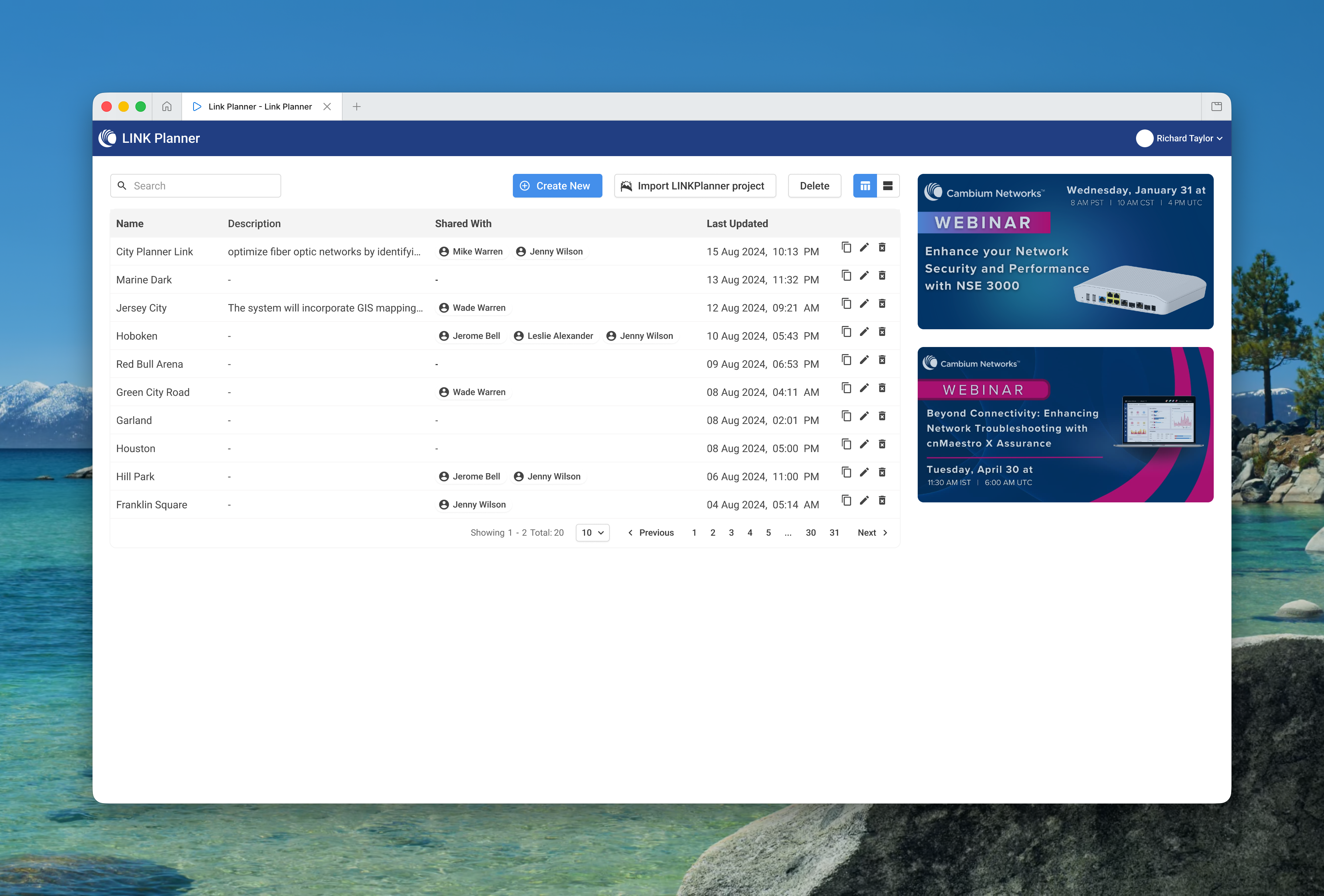Image resolution: width=1324 pixels, height=896 pixels.
Task: Click the Delete button in toolbar
Action: [814, 186]
